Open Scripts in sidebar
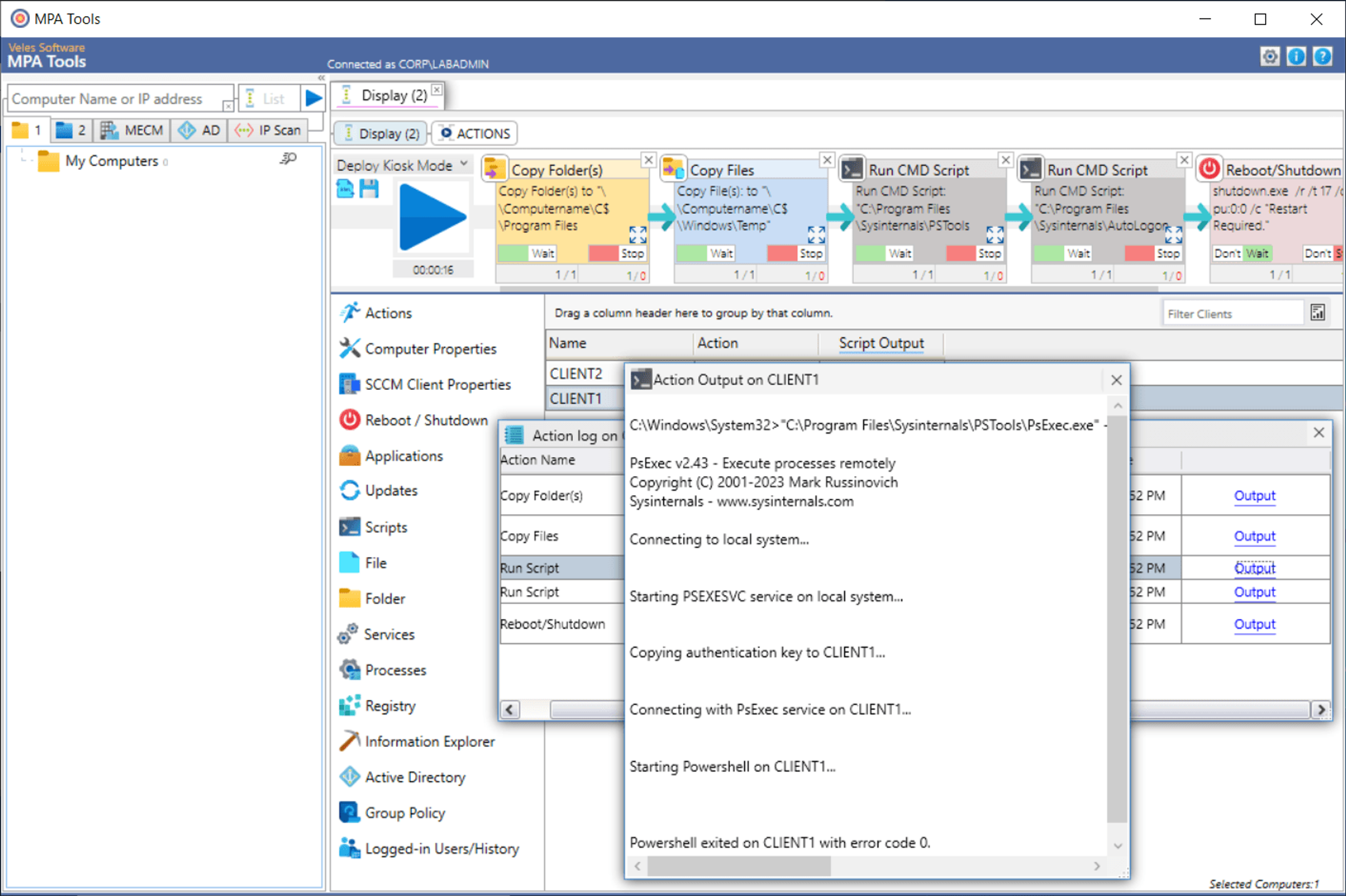 [374, 527]
